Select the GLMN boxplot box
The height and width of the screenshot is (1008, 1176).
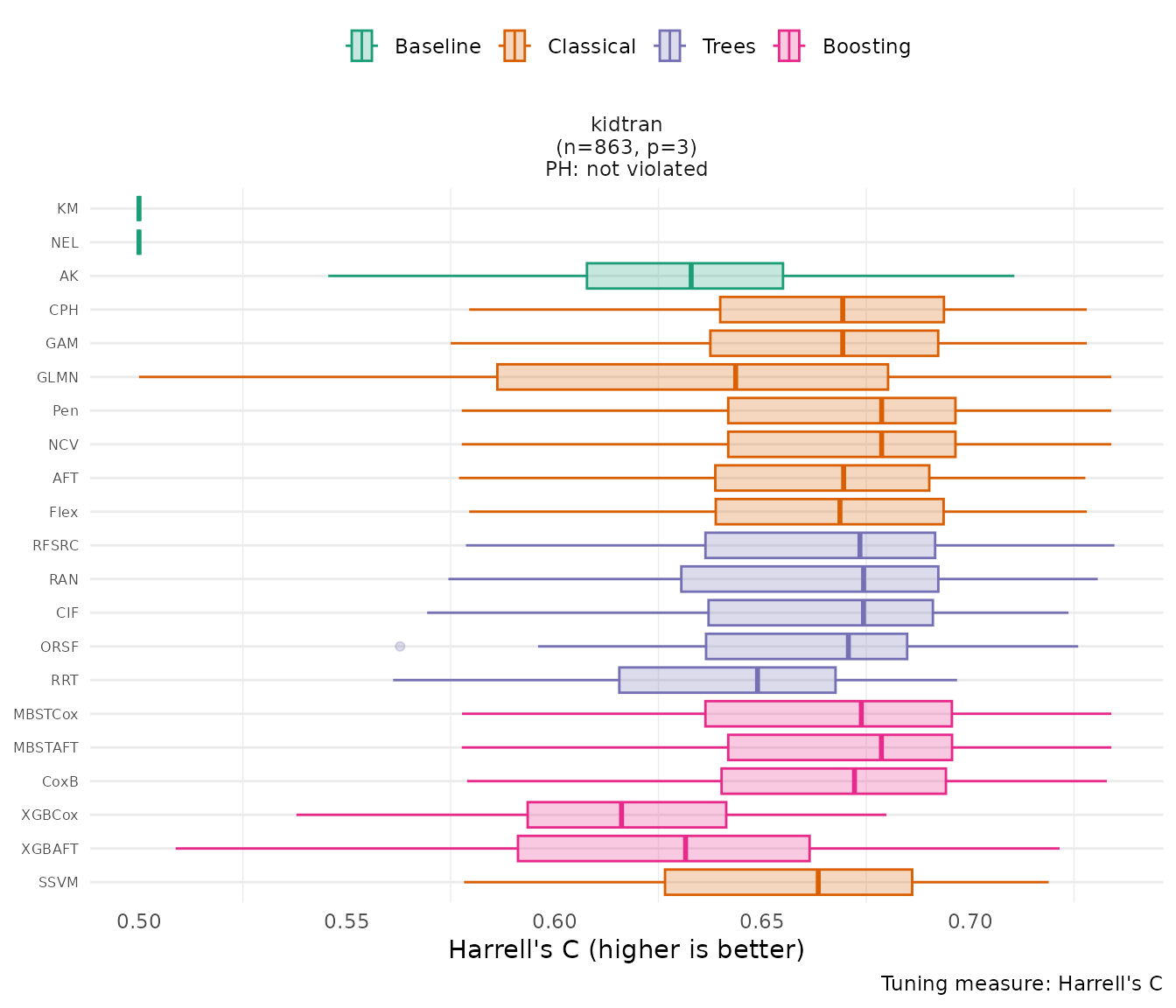click(692, 377)
